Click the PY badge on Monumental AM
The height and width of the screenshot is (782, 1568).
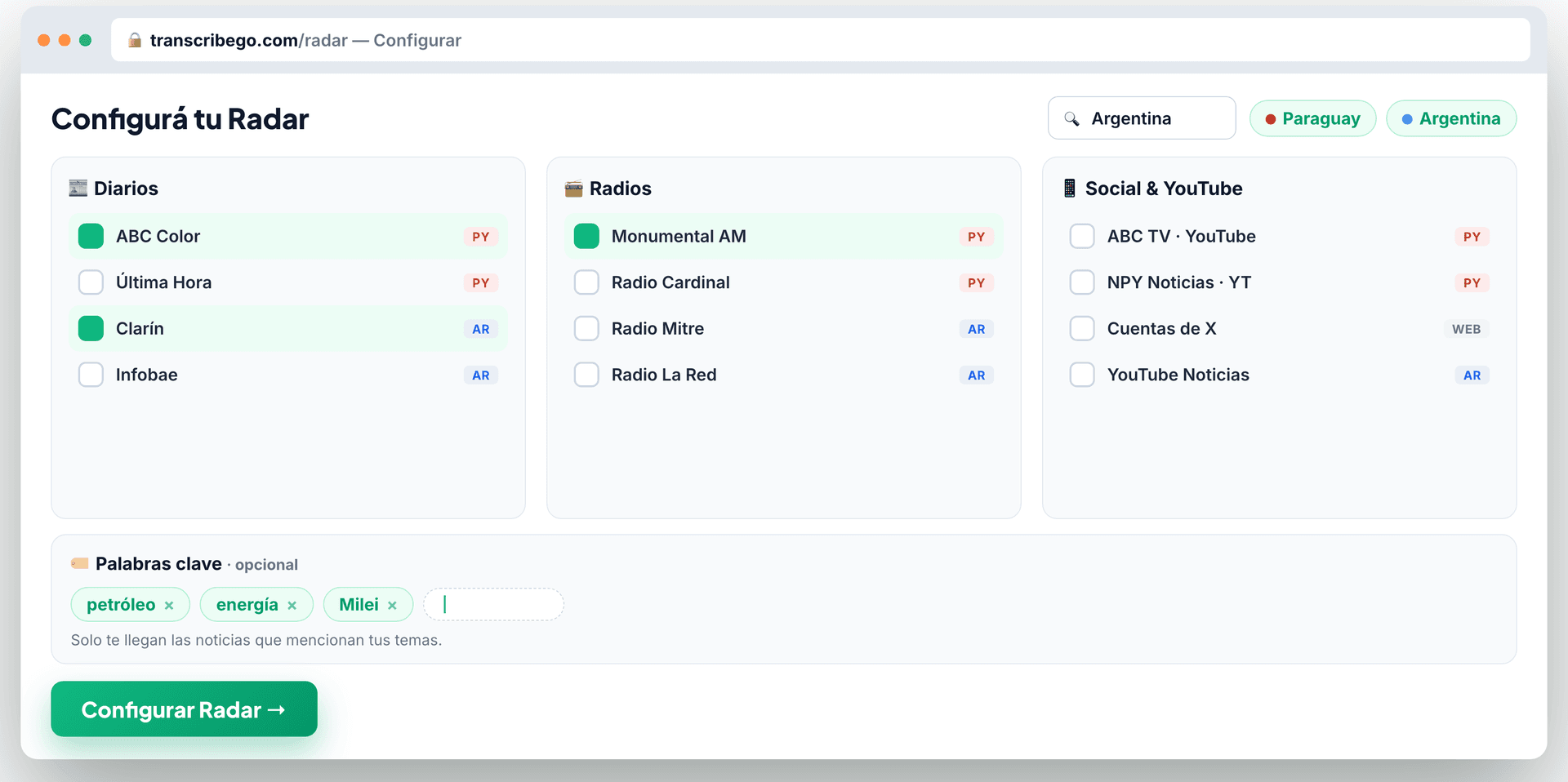[x=977, y=237]
